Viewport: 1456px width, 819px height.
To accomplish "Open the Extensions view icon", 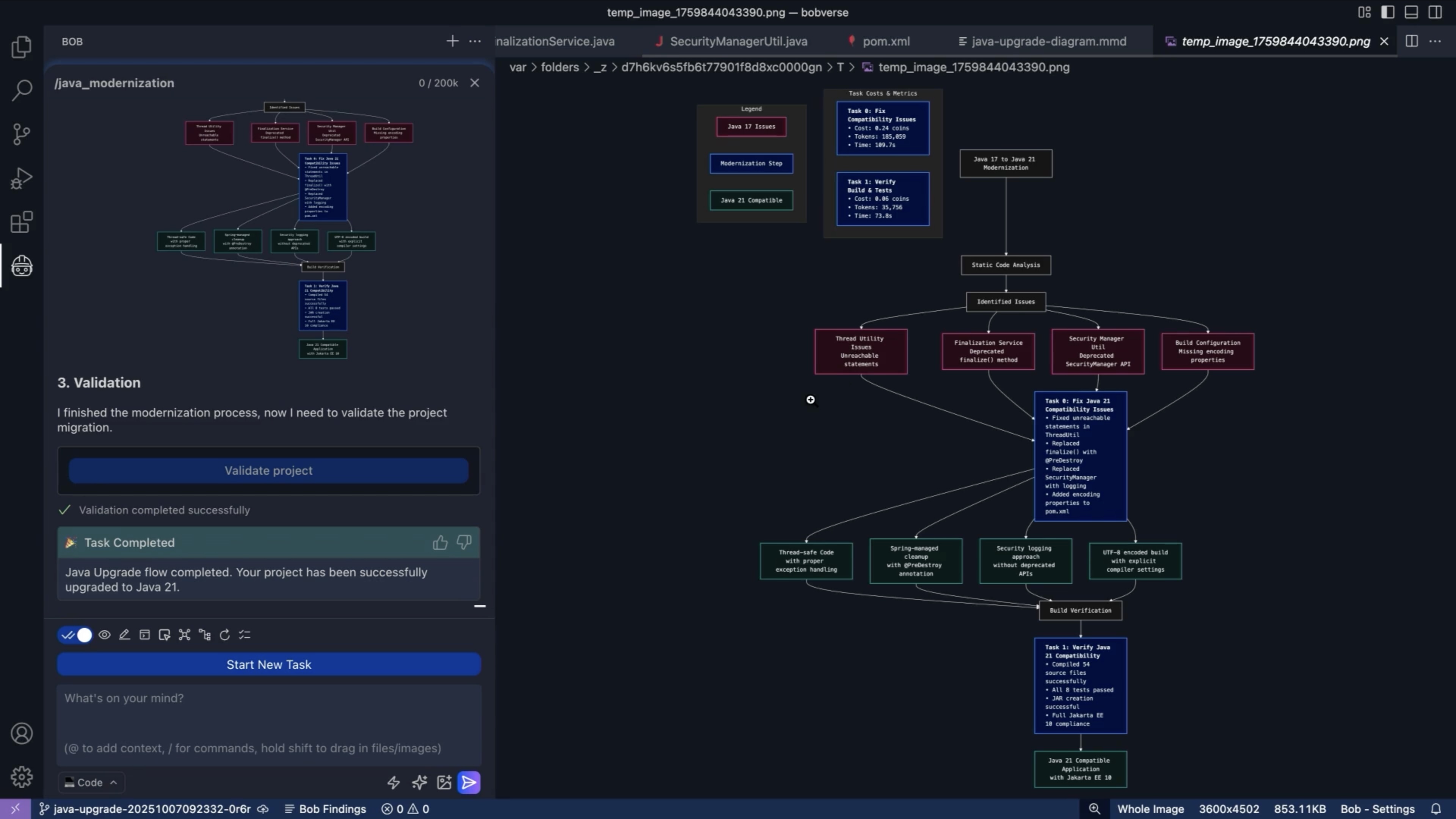I will [x=22, y=222].
